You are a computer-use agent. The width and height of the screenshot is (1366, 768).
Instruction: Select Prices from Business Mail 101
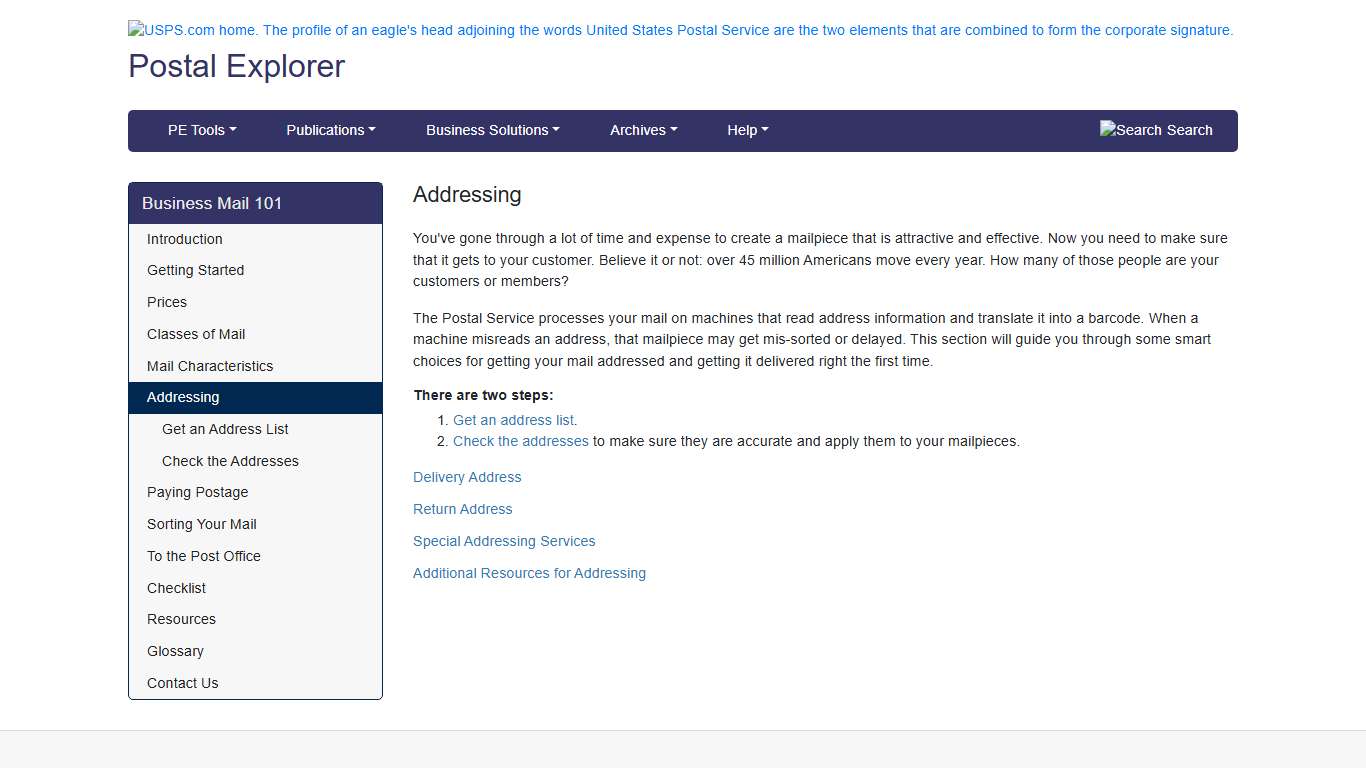tap(166, 302)
